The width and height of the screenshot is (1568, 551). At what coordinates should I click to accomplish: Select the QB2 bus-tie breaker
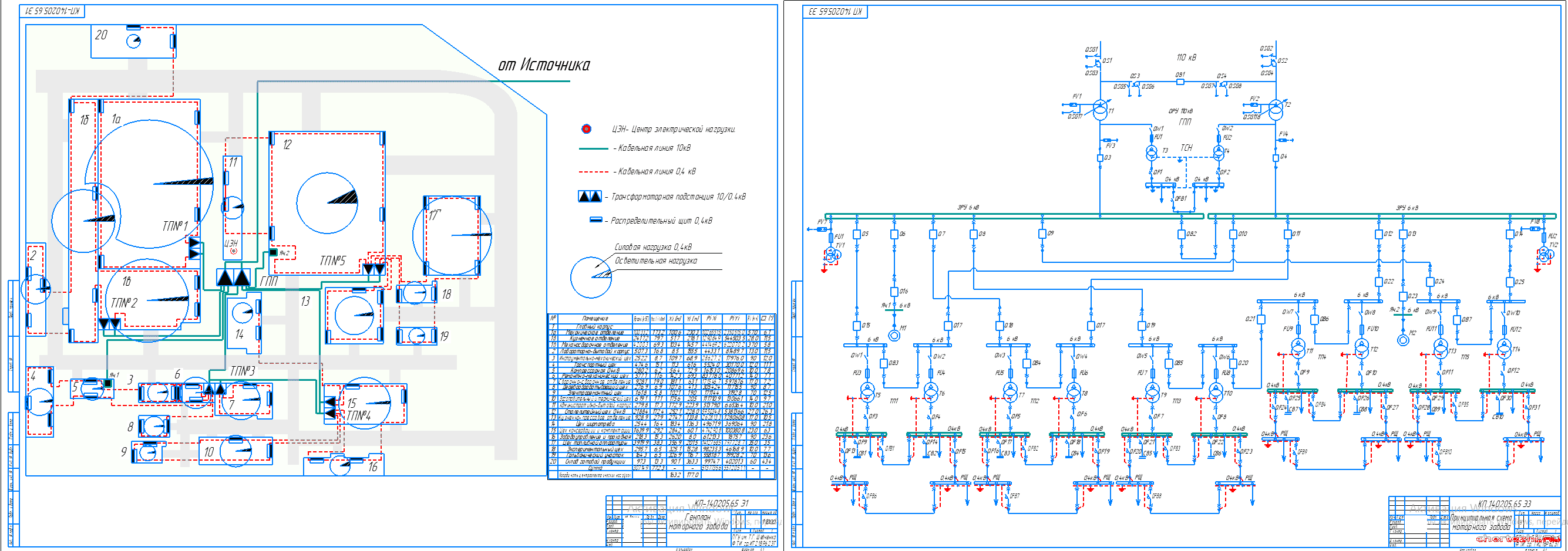1181,234
